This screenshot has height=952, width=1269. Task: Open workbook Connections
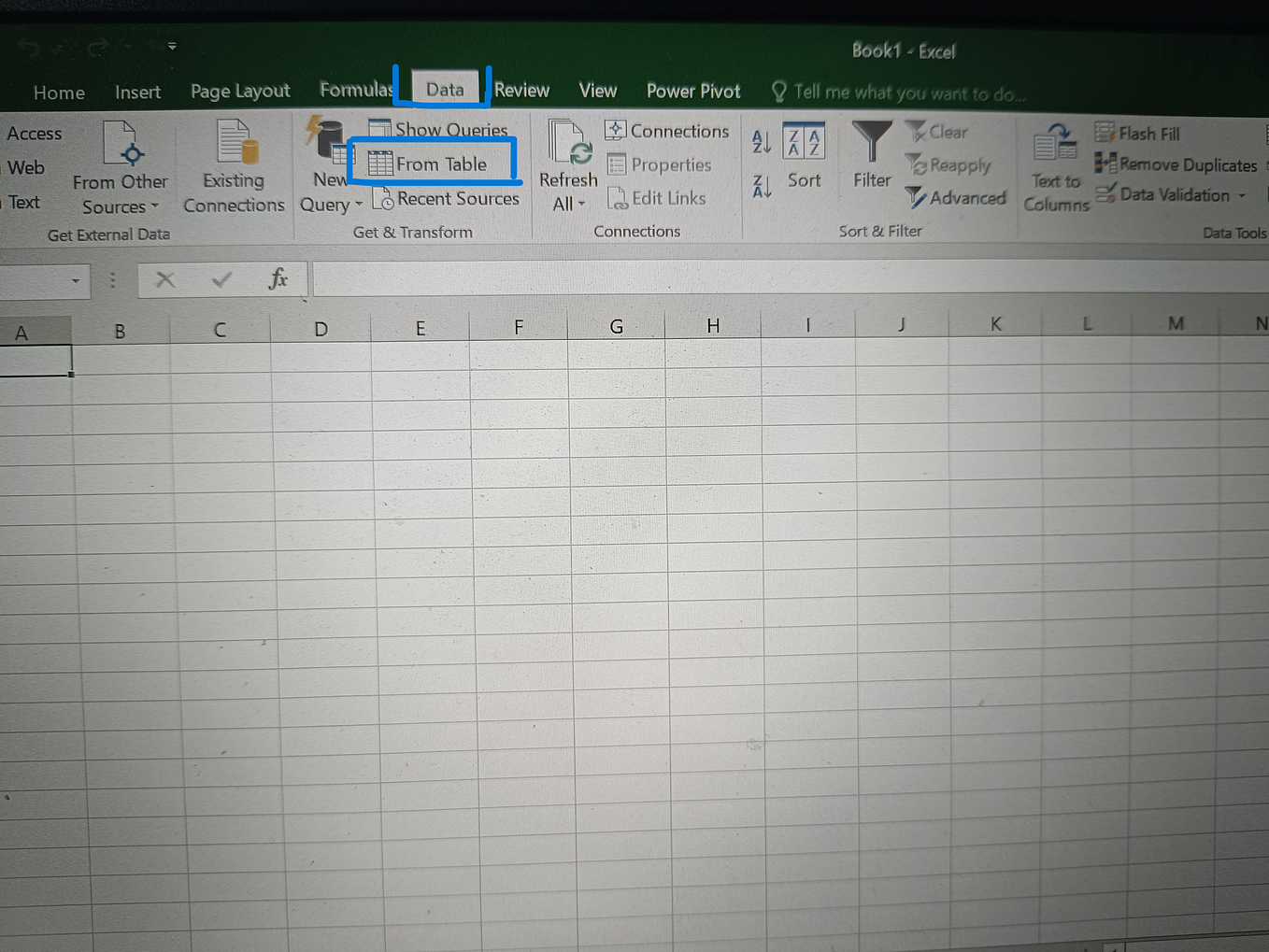coord(667,131)
